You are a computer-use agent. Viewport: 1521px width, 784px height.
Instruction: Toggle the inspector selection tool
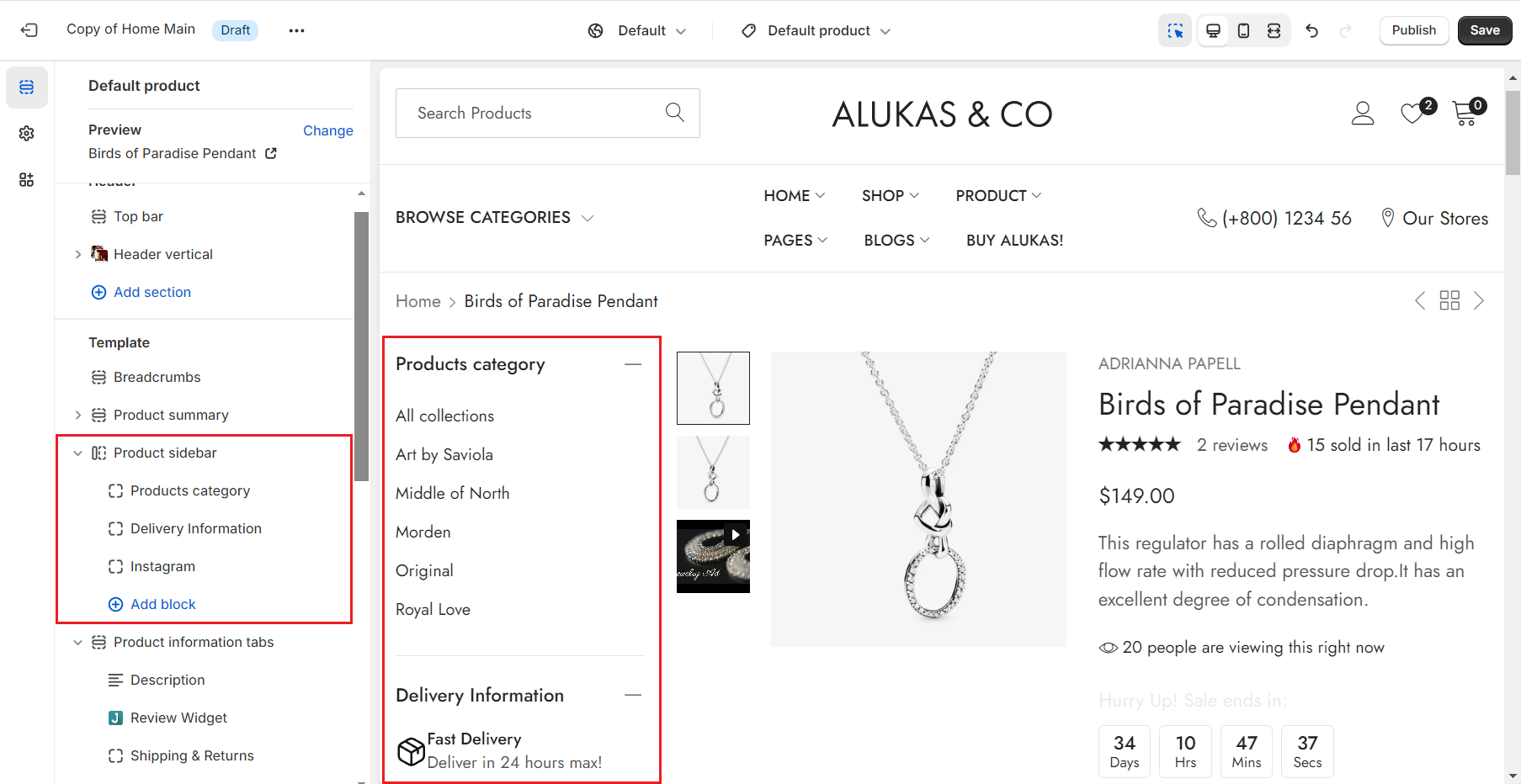pyautogui.click(x=1175, y=31)
